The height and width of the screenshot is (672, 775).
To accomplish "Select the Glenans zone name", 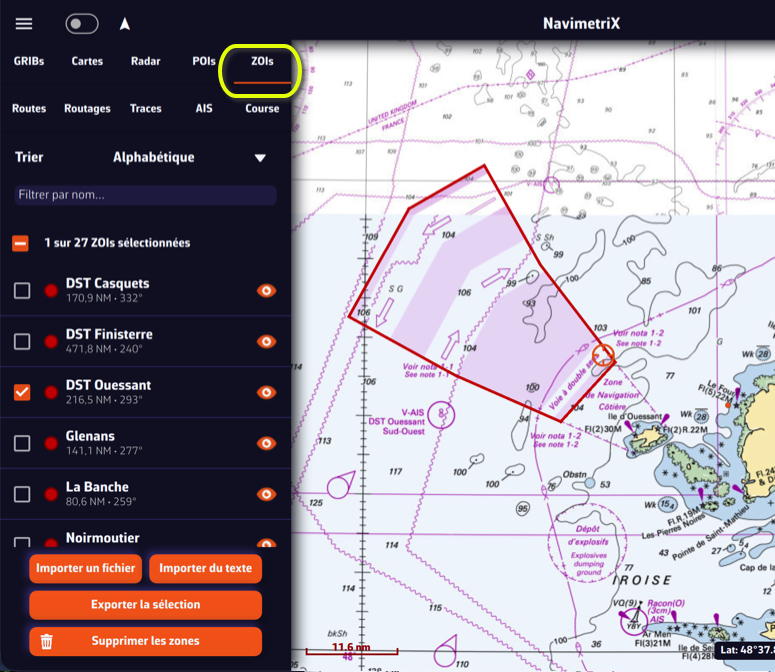I will point(90,436).
